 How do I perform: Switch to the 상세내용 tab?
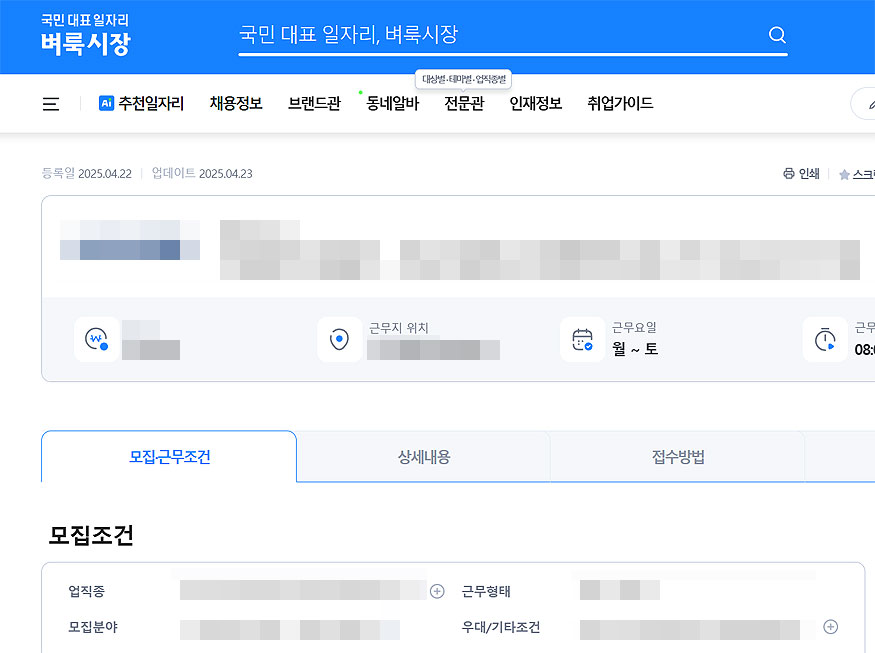point(424,457)
